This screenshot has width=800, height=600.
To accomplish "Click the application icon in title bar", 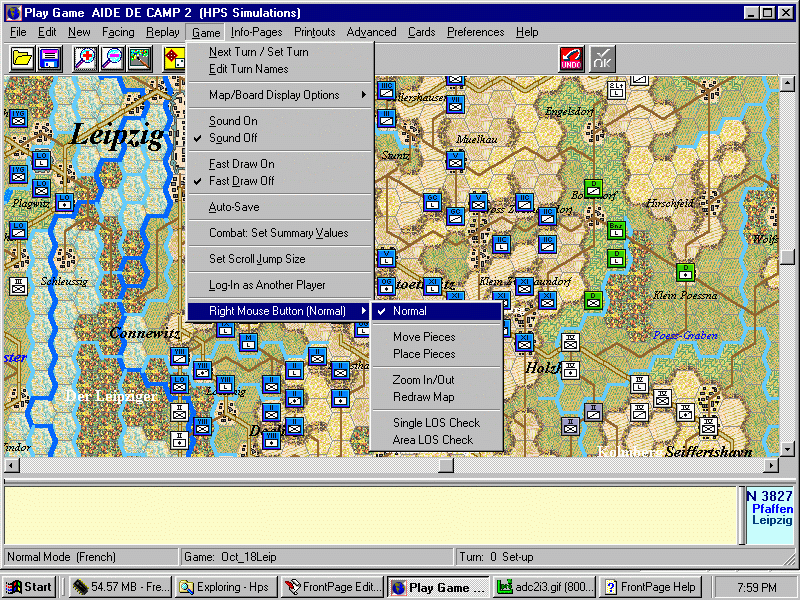I will point(12,12).
